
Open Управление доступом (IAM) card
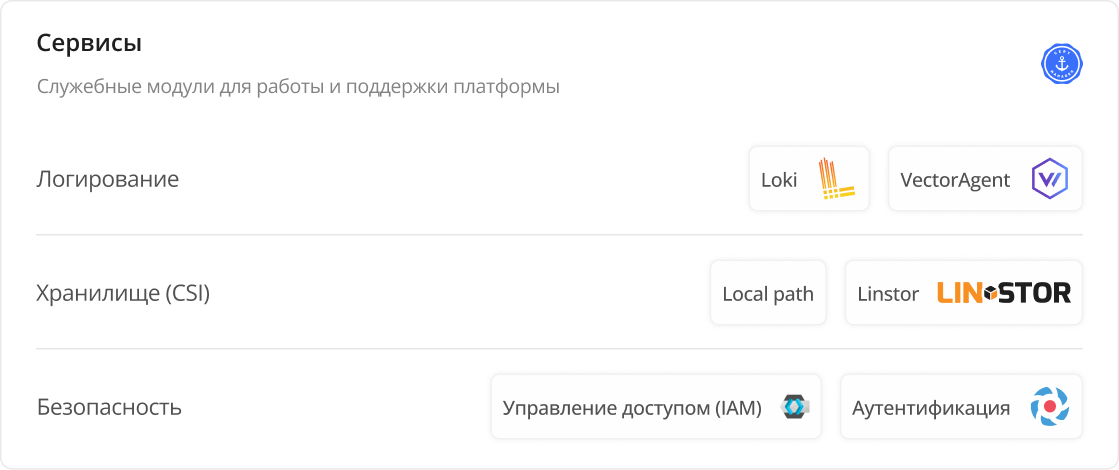(655, 407)
